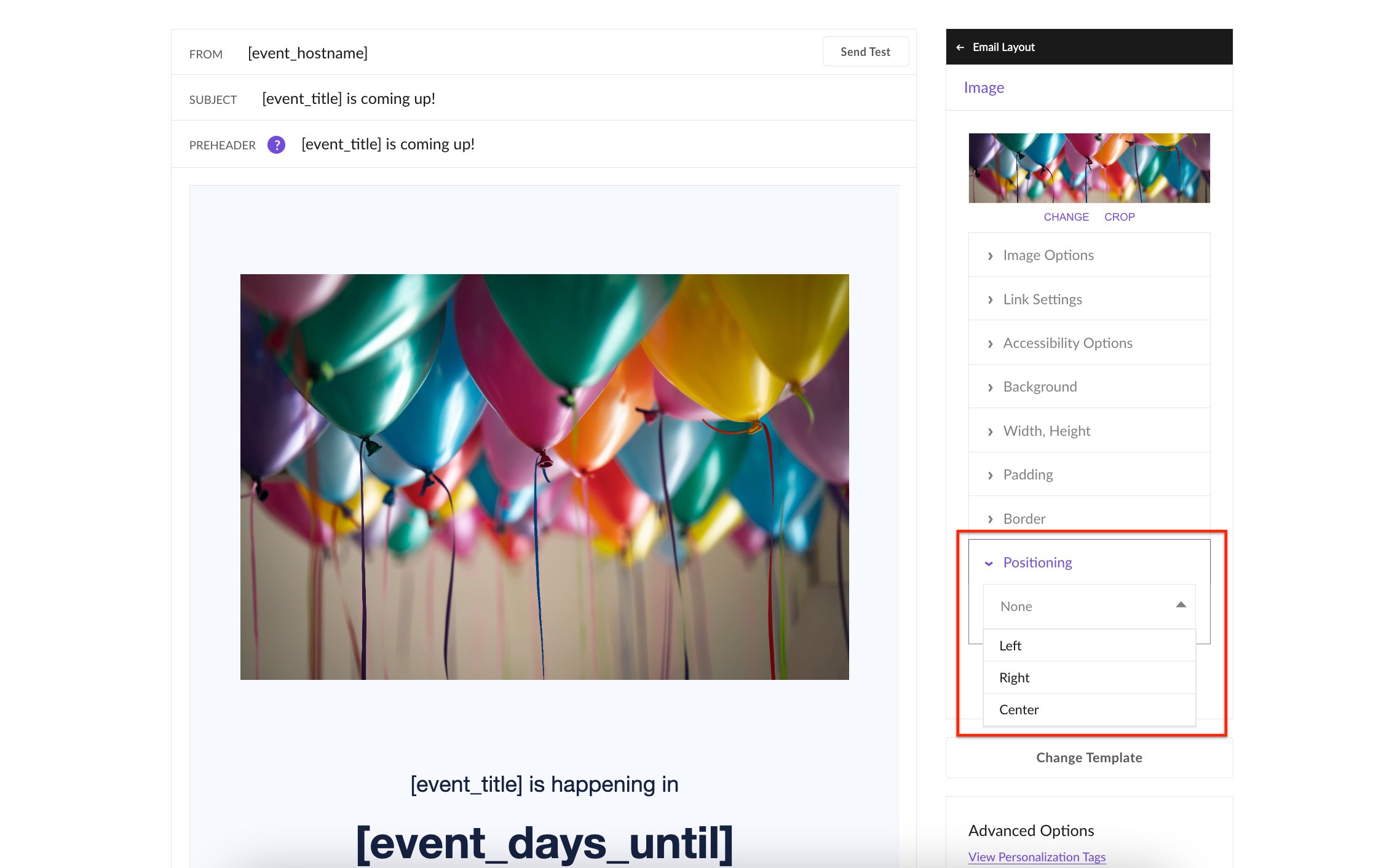Expand the Background section
Viewport: 1381px width, 868px height.
click(x=1089, y=387)
